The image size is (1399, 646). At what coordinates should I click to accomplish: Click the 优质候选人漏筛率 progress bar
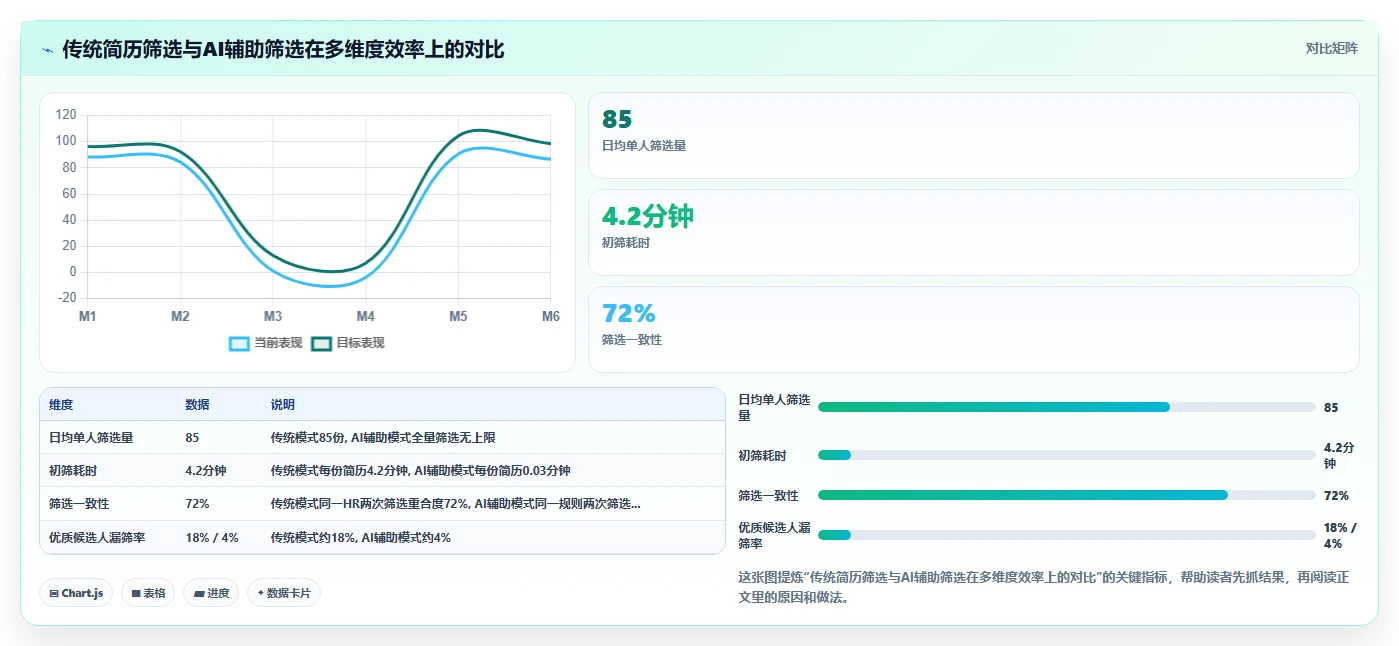coord(1066,535)
